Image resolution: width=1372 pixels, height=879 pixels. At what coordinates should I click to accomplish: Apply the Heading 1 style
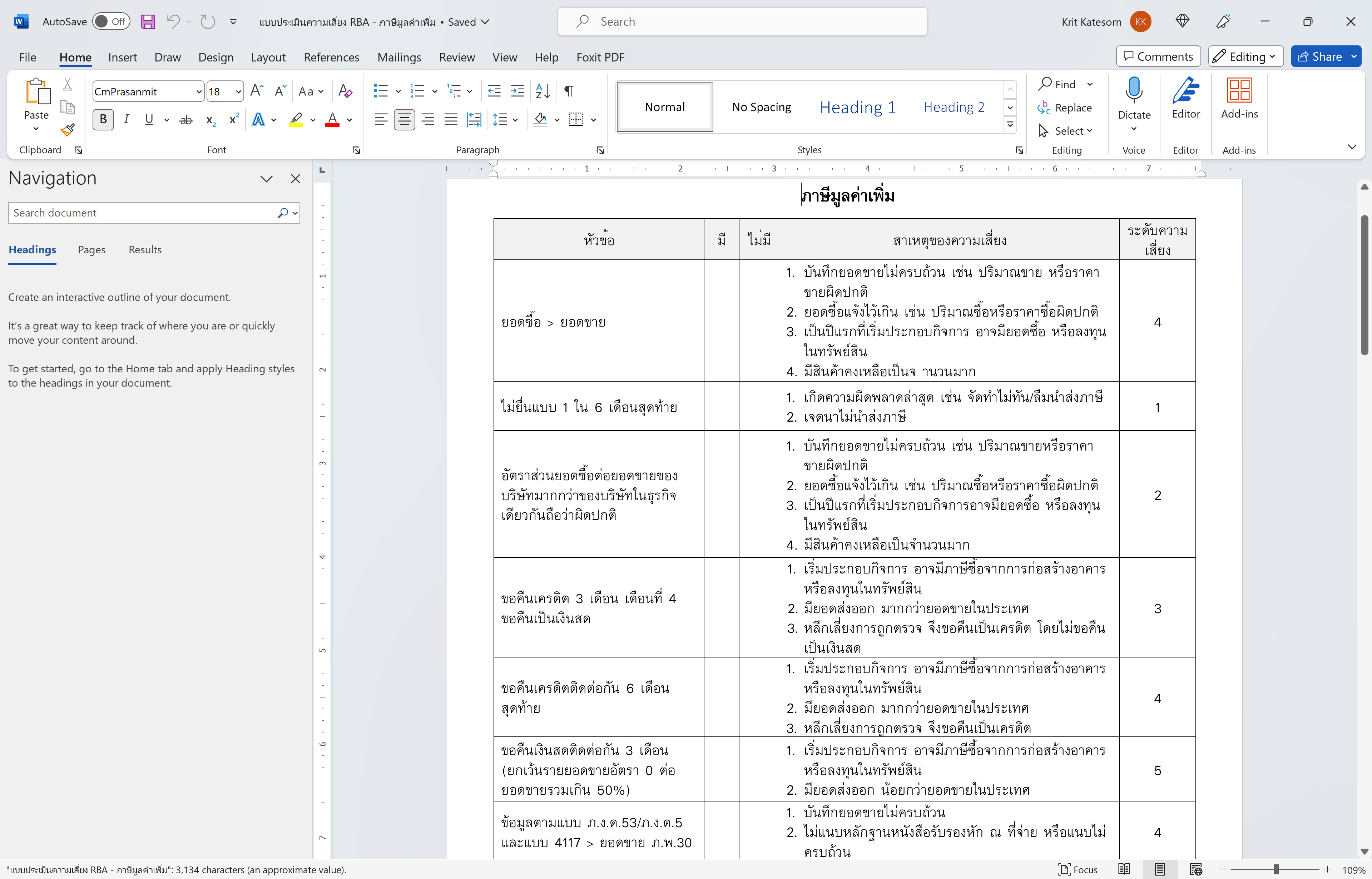pos(857,107)
